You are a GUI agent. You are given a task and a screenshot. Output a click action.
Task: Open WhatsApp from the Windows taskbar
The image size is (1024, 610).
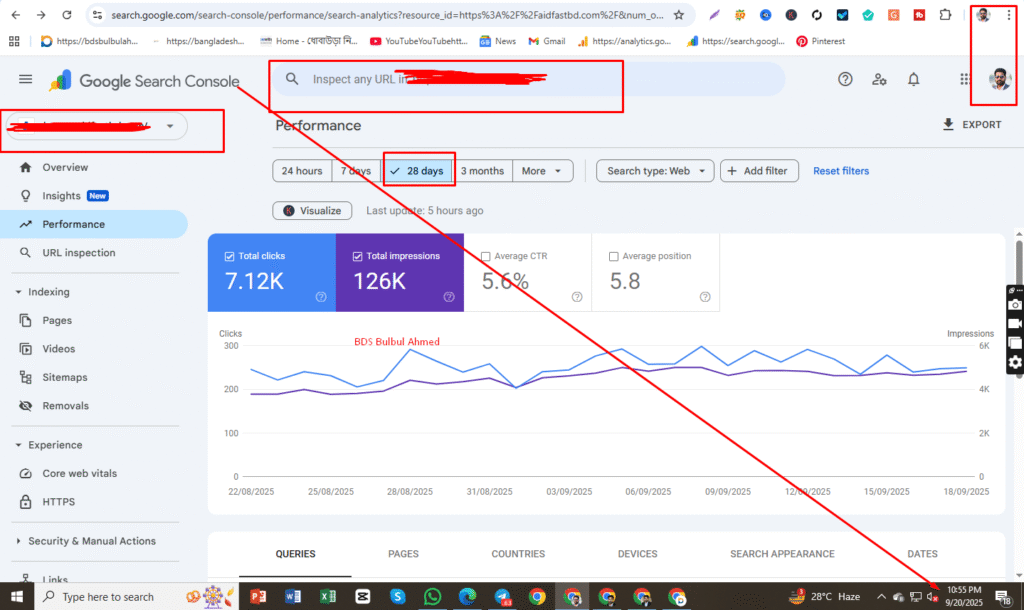tap(432, 596)
